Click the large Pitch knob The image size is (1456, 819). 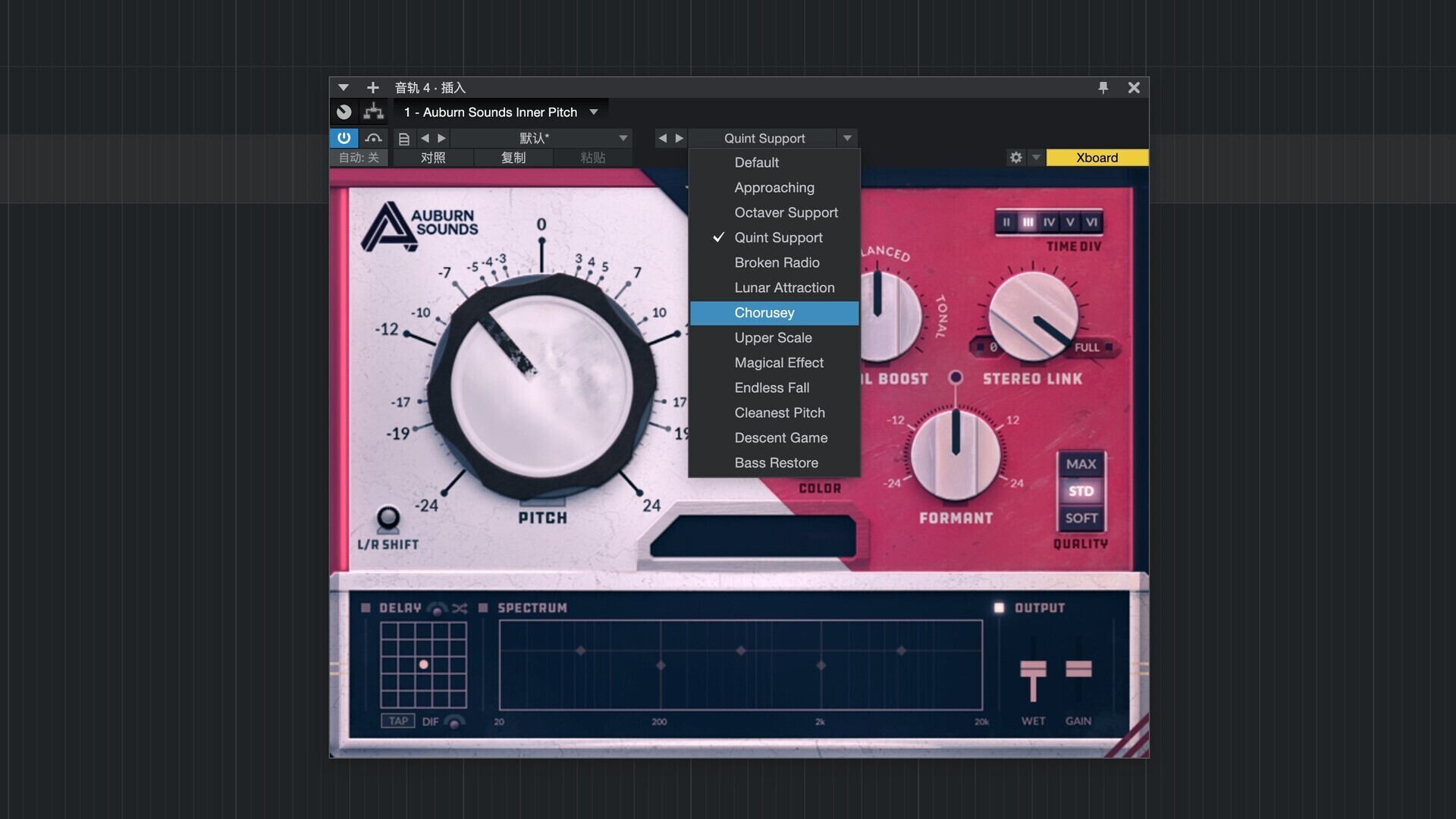541,386
